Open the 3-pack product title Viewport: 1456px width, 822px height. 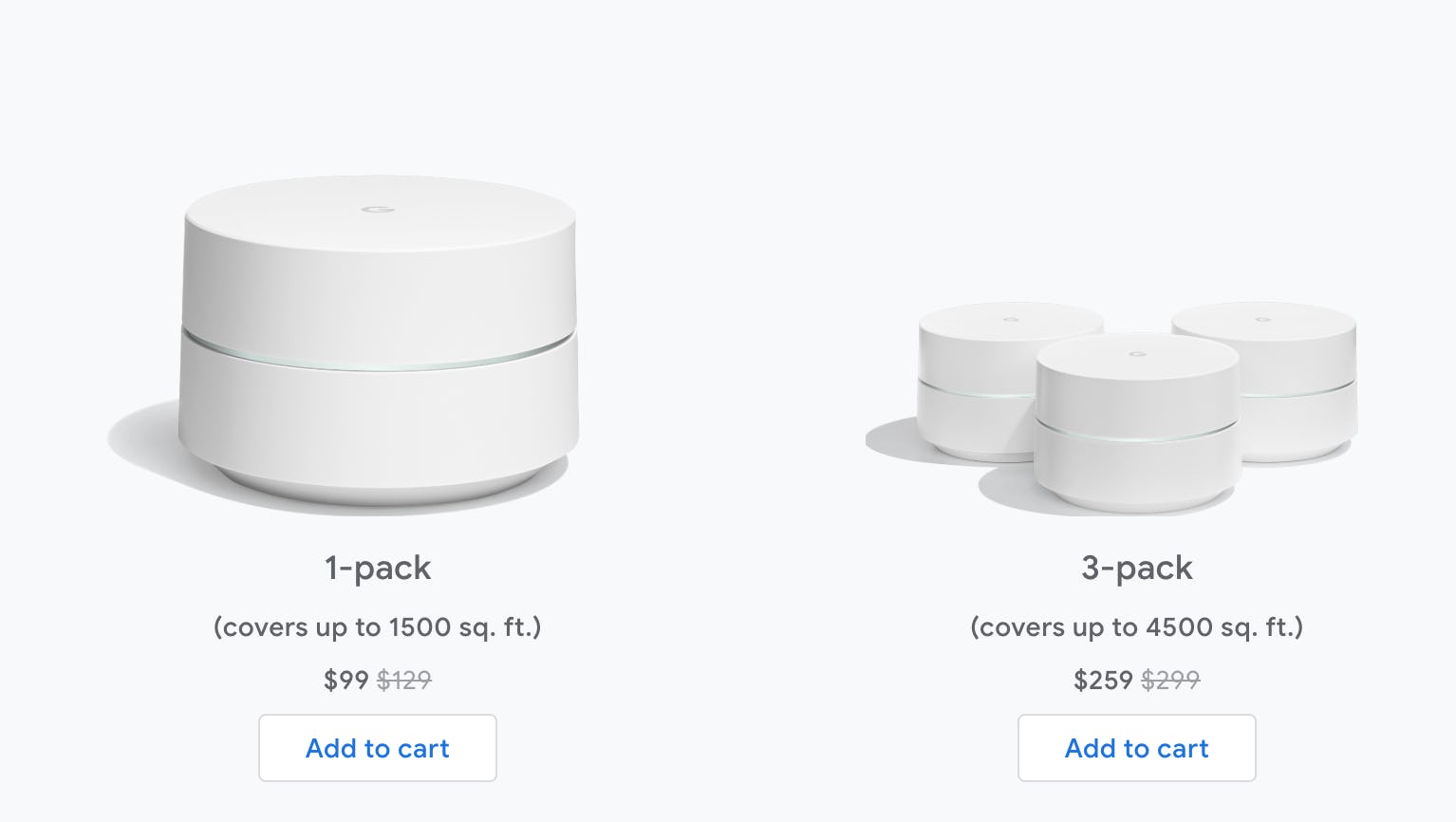pos(1136,568)
